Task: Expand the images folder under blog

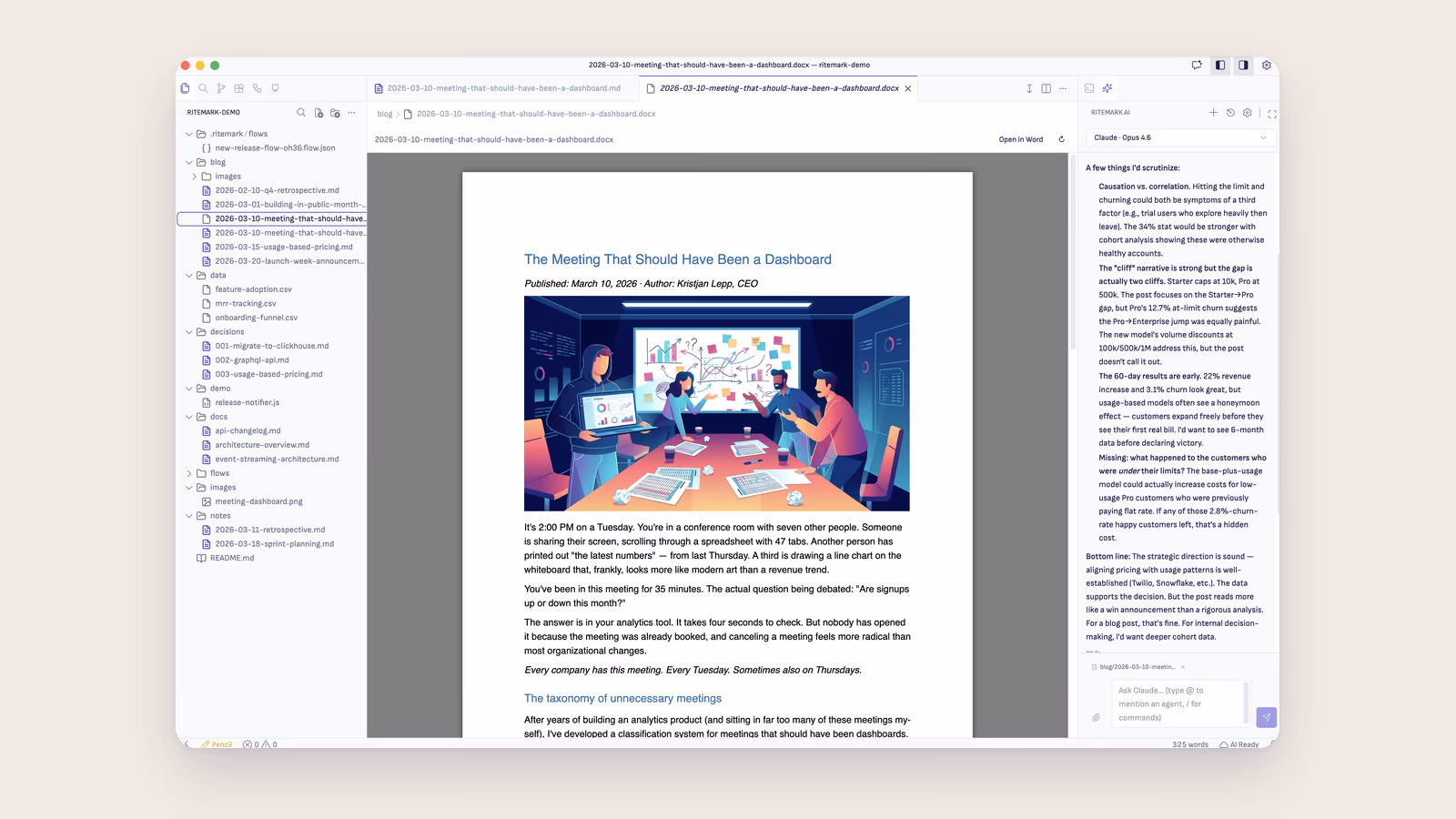Action: coord(194,177)
